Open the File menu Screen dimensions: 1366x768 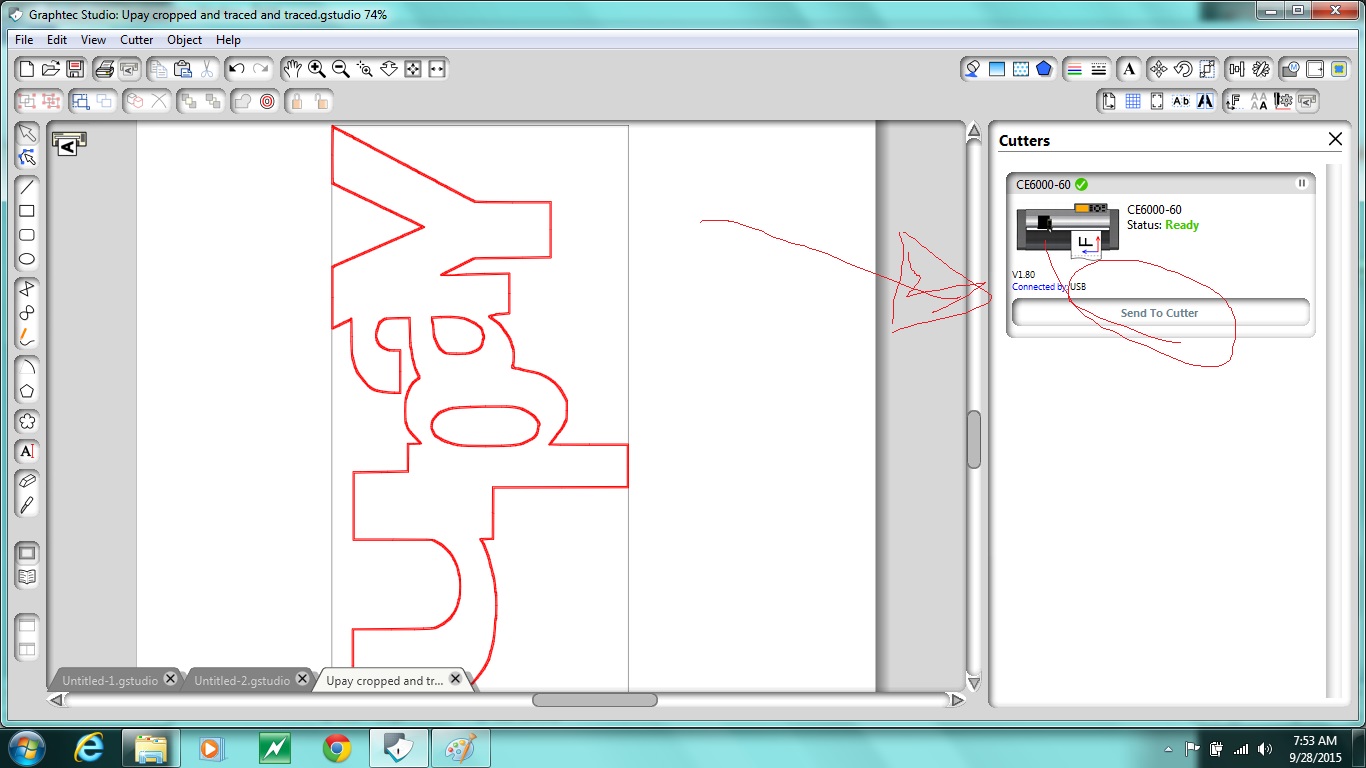(x=25, y=40)
